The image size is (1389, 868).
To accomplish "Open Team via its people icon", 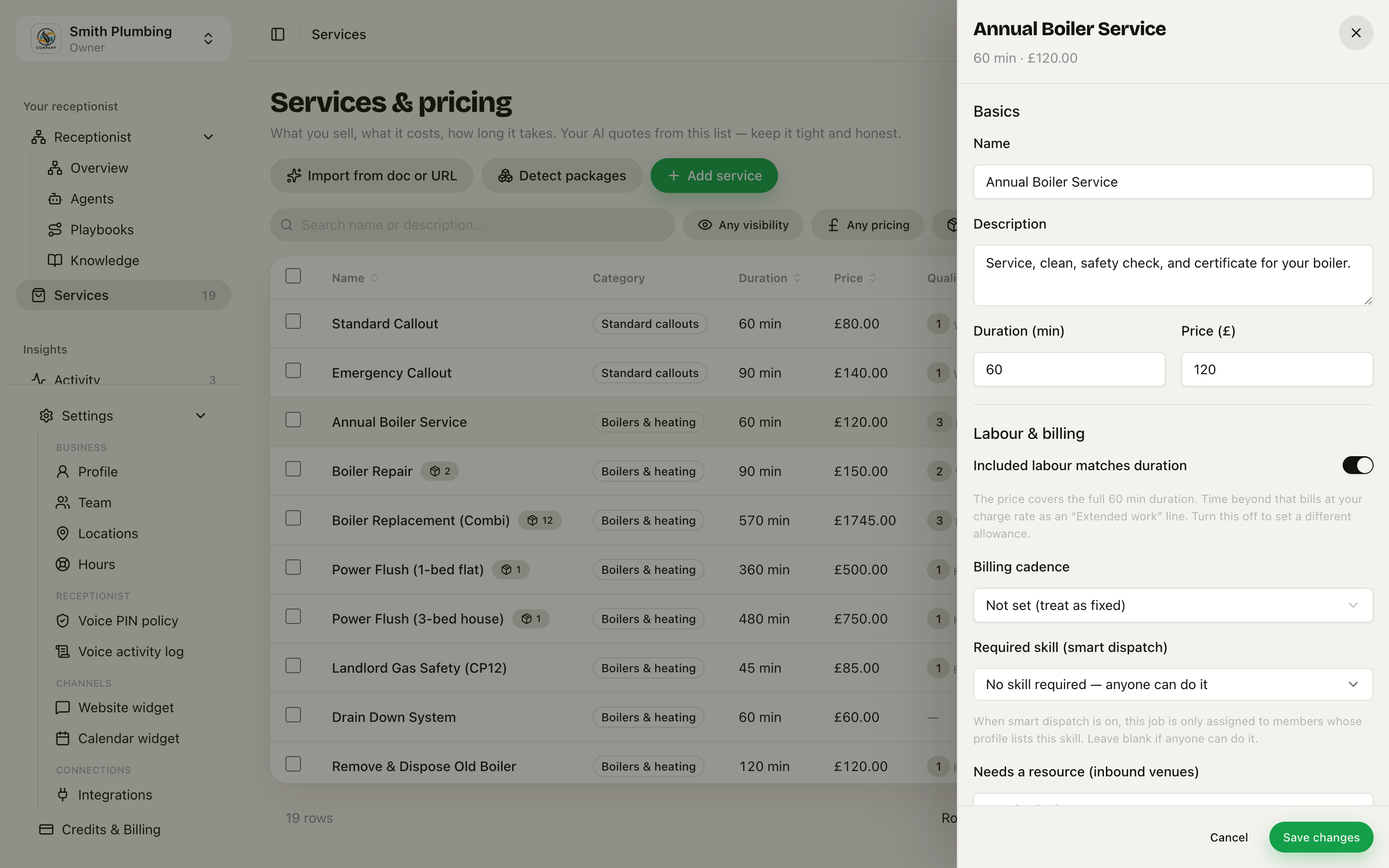I will click(63, 503).
